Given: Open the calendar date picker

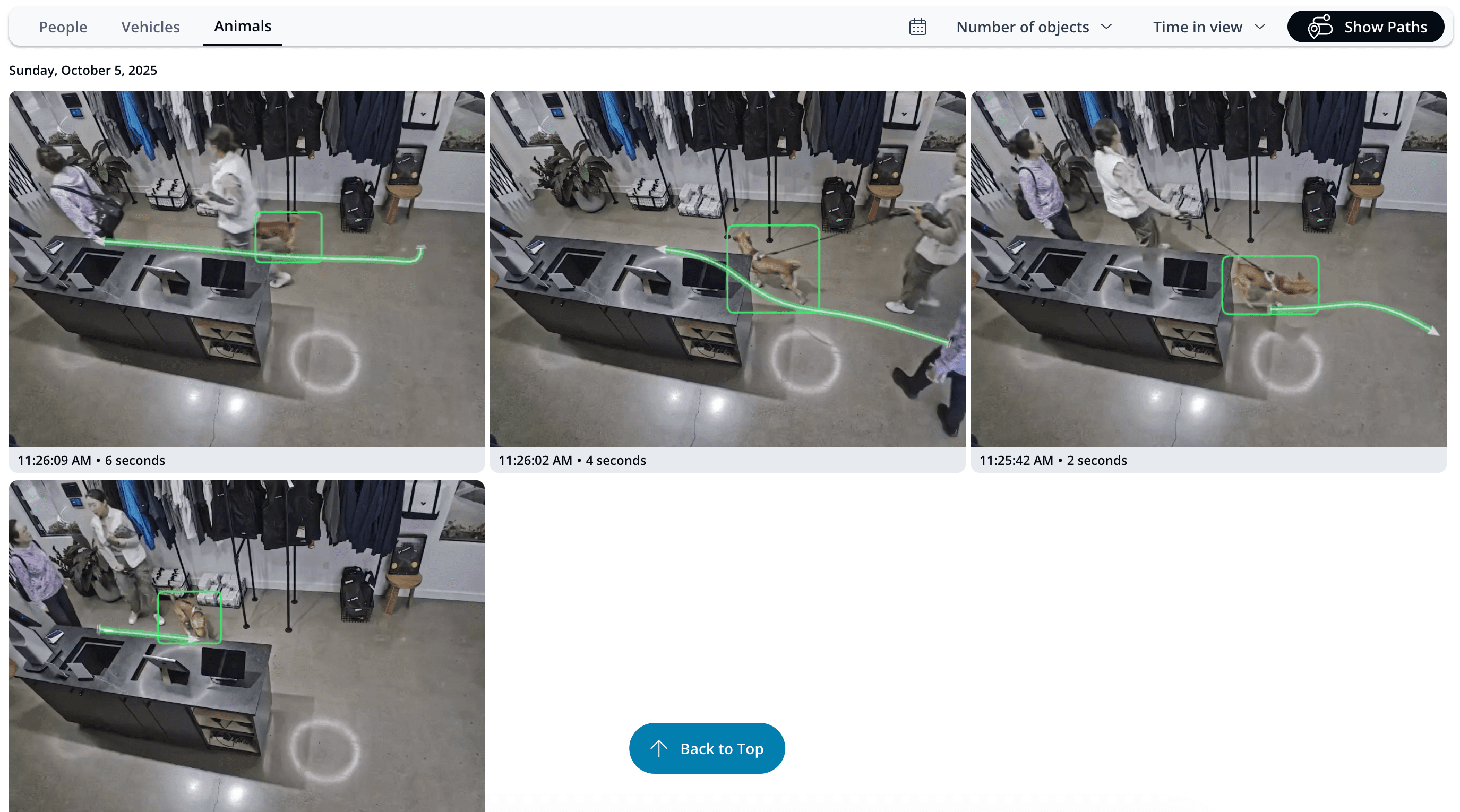Looking at the screenshot, I should coord(917,27).
